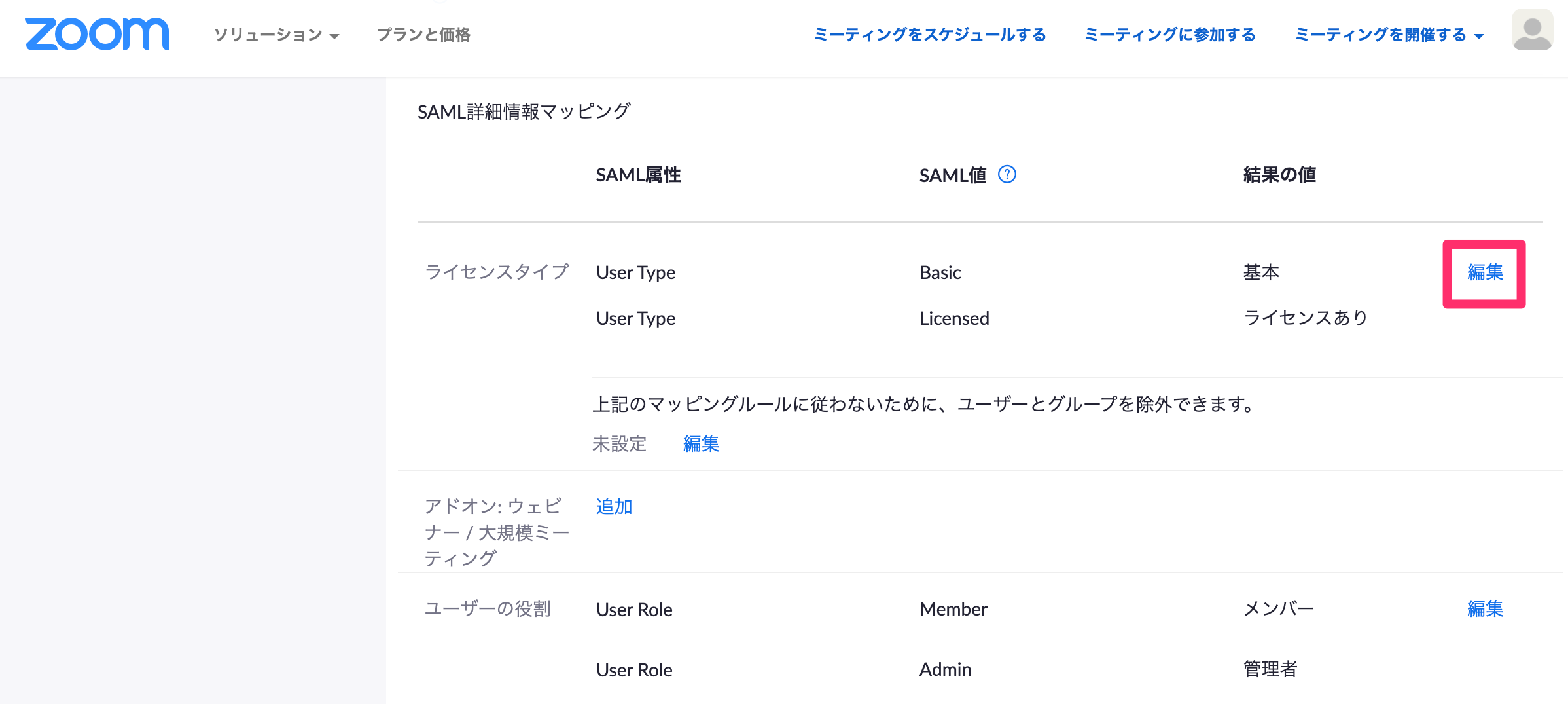
Task: Select the Licensed SAML value
Action: [954, 318]
